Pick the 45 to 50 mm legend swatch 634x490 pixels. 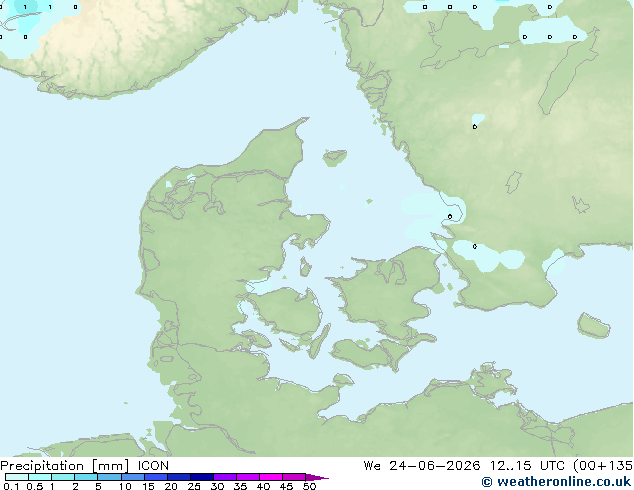(294, 477)
